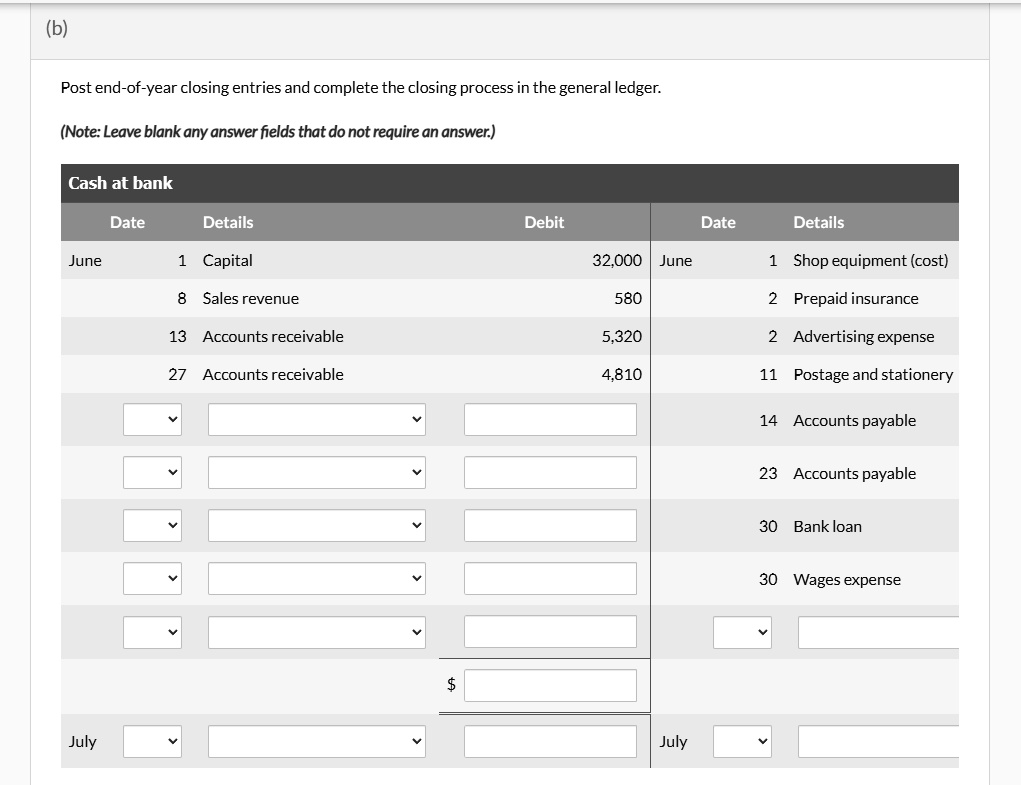Screen dimensions: 1021x785
Task: Click the July debit amount field
Action: pos(550,741)
